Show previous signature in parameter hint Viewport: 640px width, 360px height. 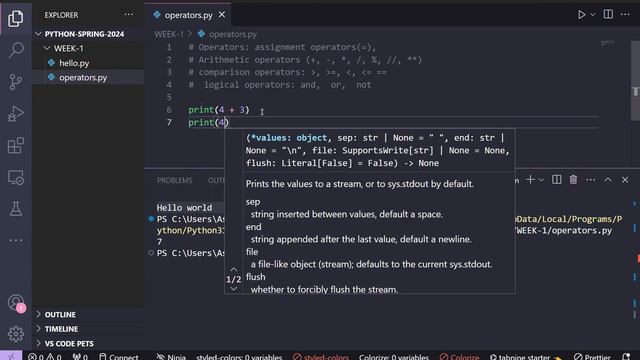pos(233,269)
